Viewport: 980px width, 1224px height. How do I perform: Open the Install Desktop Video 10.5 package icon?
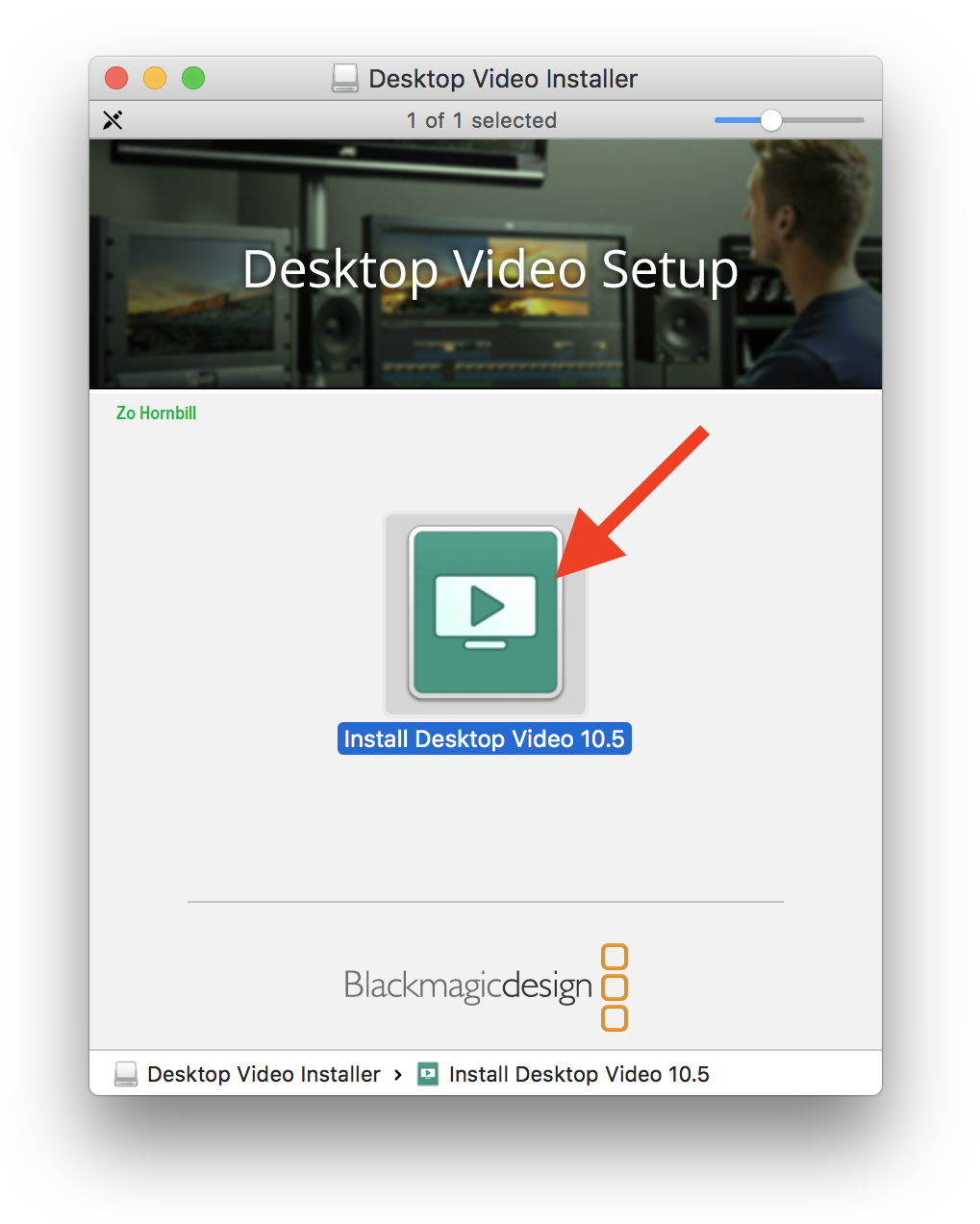click(x=486, y=612)
